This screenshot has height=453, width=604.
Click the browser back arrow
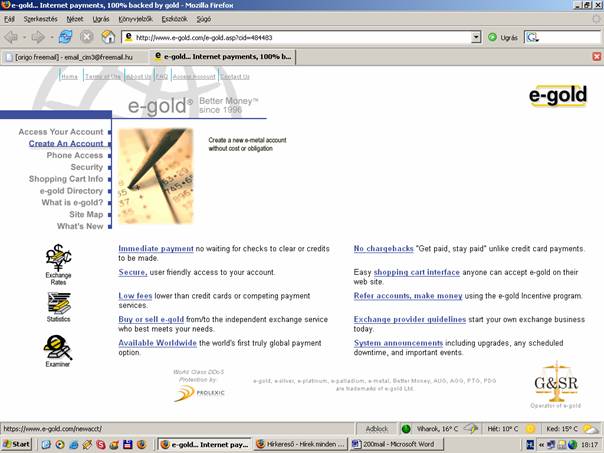coord(11,37)
